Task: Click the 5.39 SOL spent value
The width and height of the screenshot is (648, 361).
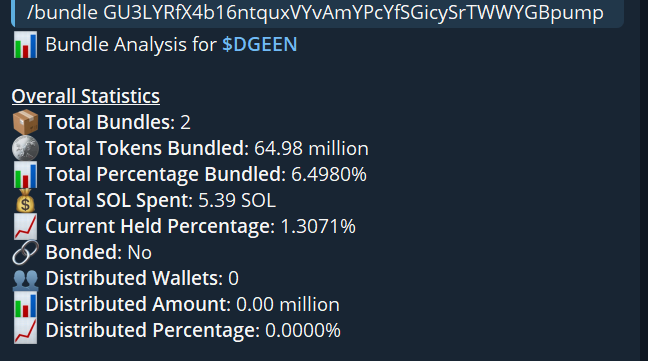Action: pos(237,201)
